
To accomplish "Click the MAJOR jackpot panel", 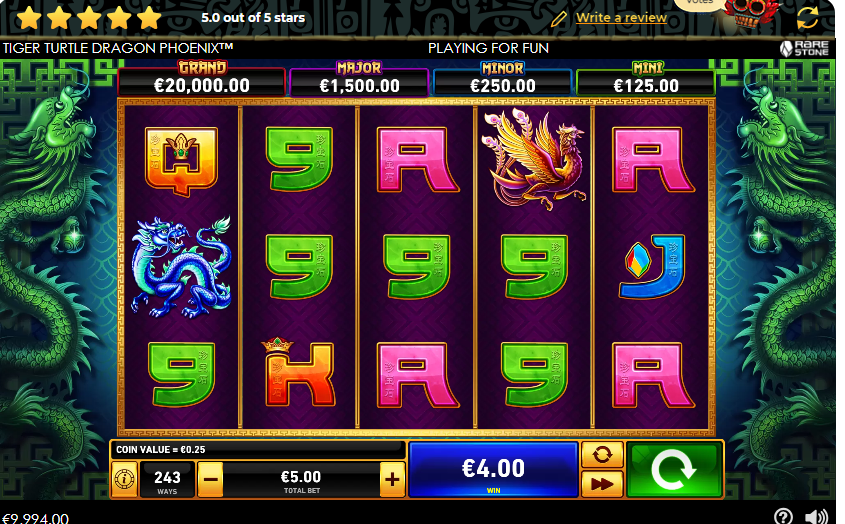I will [359, 79].
